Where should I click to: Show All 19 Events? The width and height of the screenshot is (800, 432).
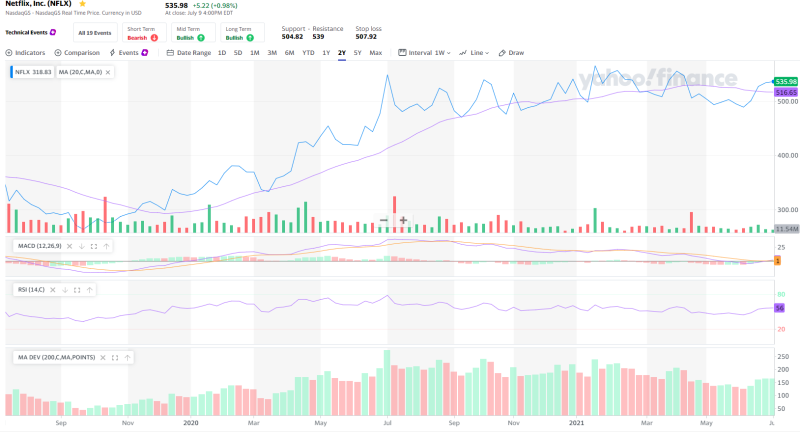[95, 33]
